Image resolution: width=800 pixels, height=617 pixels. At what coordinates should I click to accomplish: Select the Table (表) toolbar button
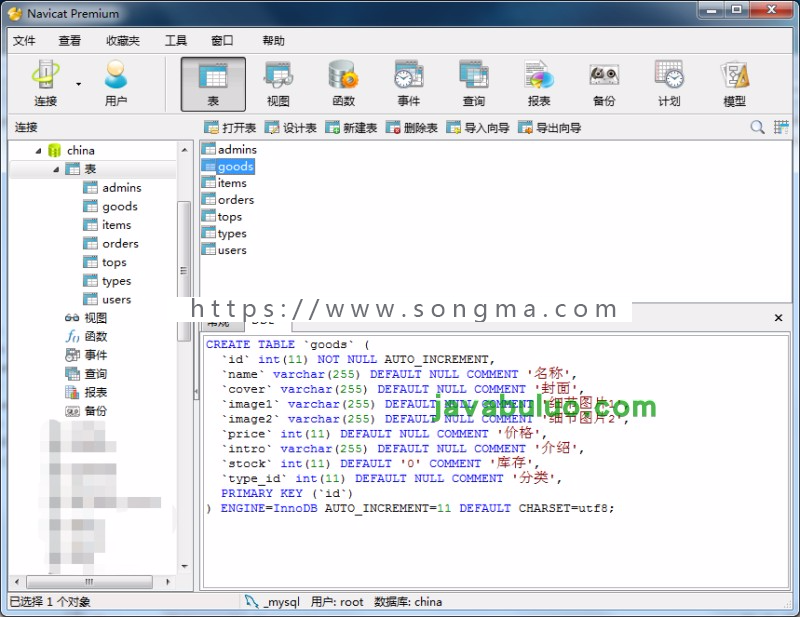(x=213, y=84)
